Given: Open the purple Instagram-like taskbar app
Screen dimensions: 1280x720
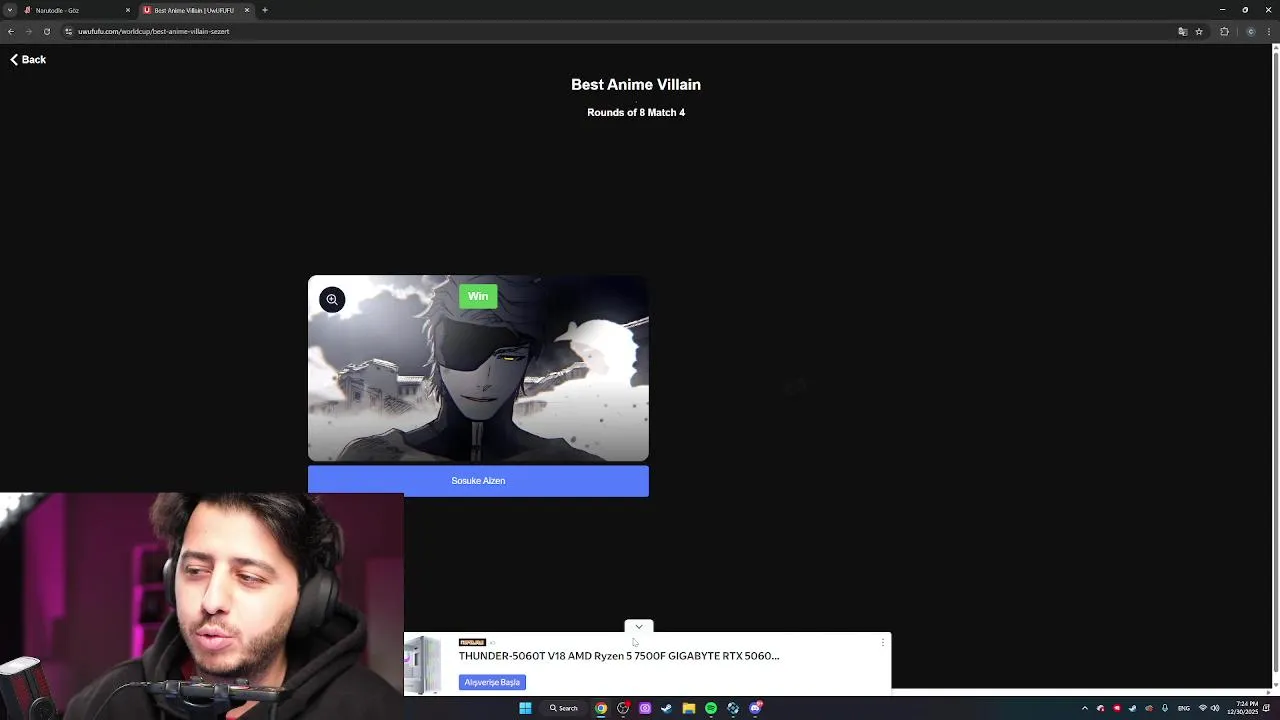Looking at the screenshot, I should click(x=645, y=708).
